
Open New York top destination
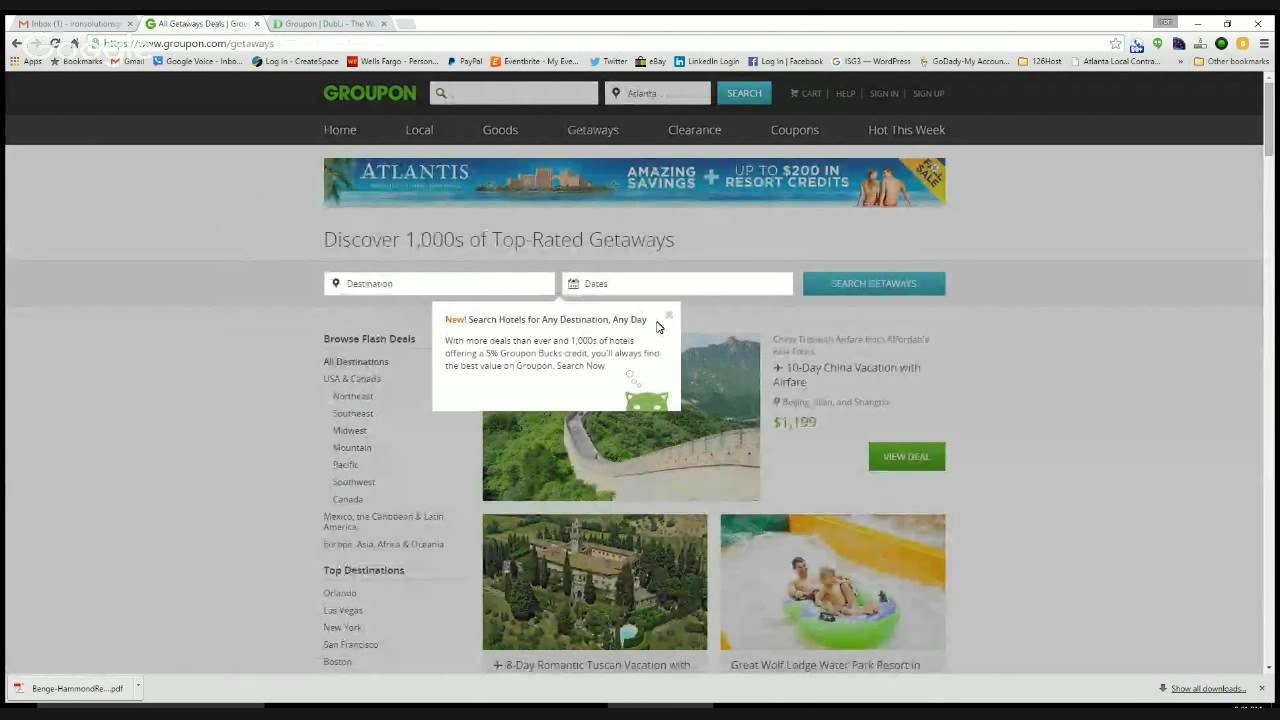[342, 627]
